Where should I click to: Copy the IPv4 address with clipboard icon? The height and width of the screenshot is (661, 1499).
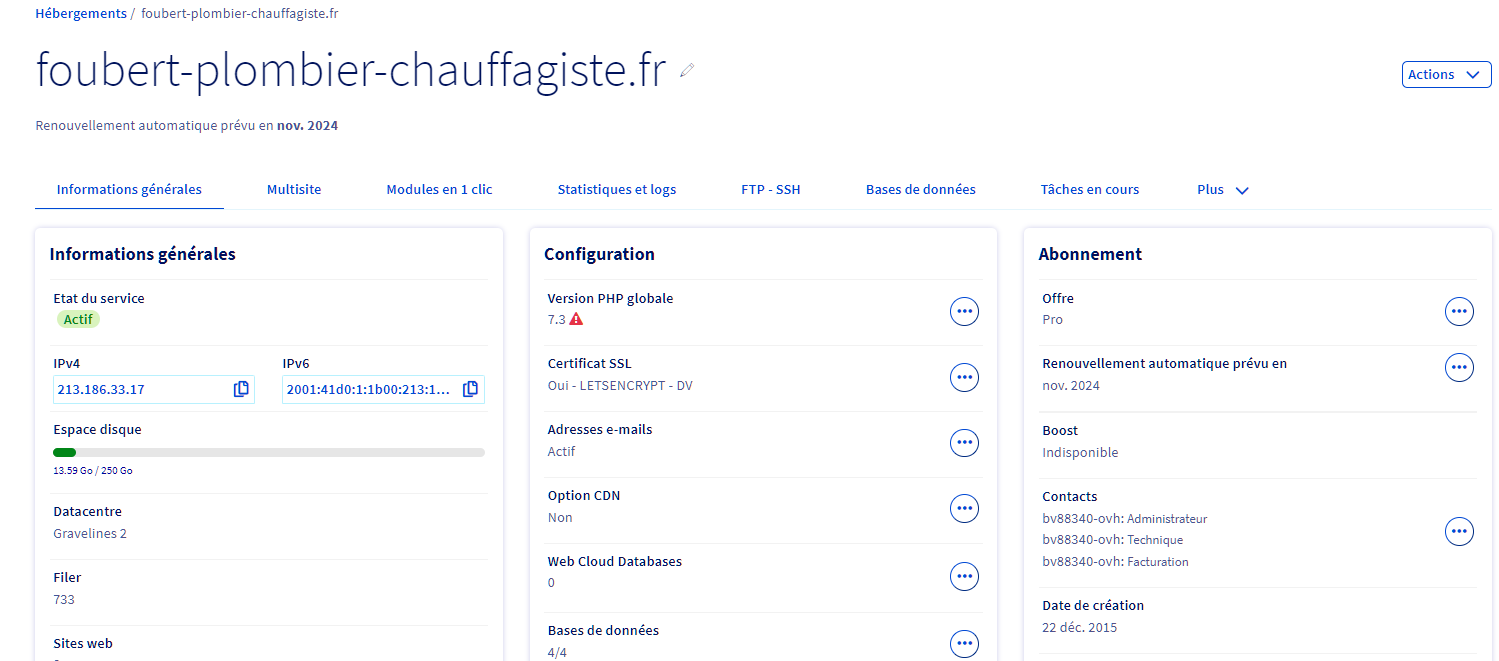tap(241, 389)
